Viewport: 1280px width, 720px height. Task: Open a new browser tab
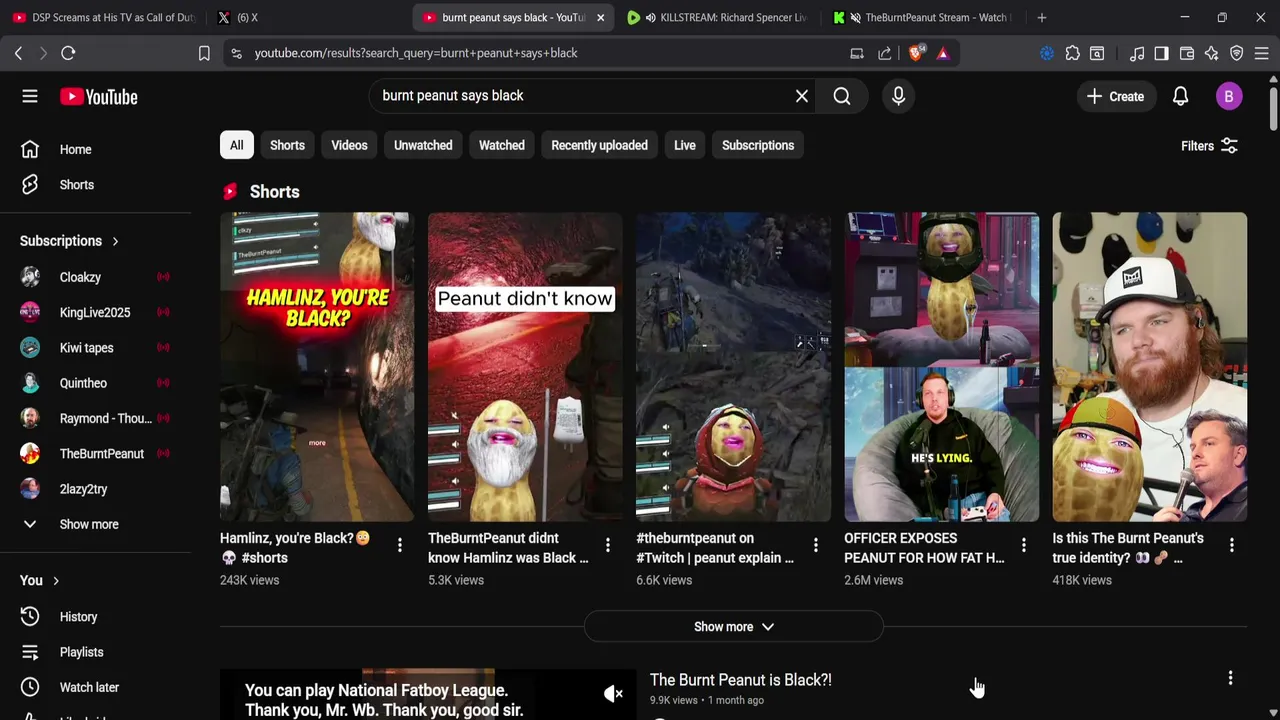tap(1042, 17)
